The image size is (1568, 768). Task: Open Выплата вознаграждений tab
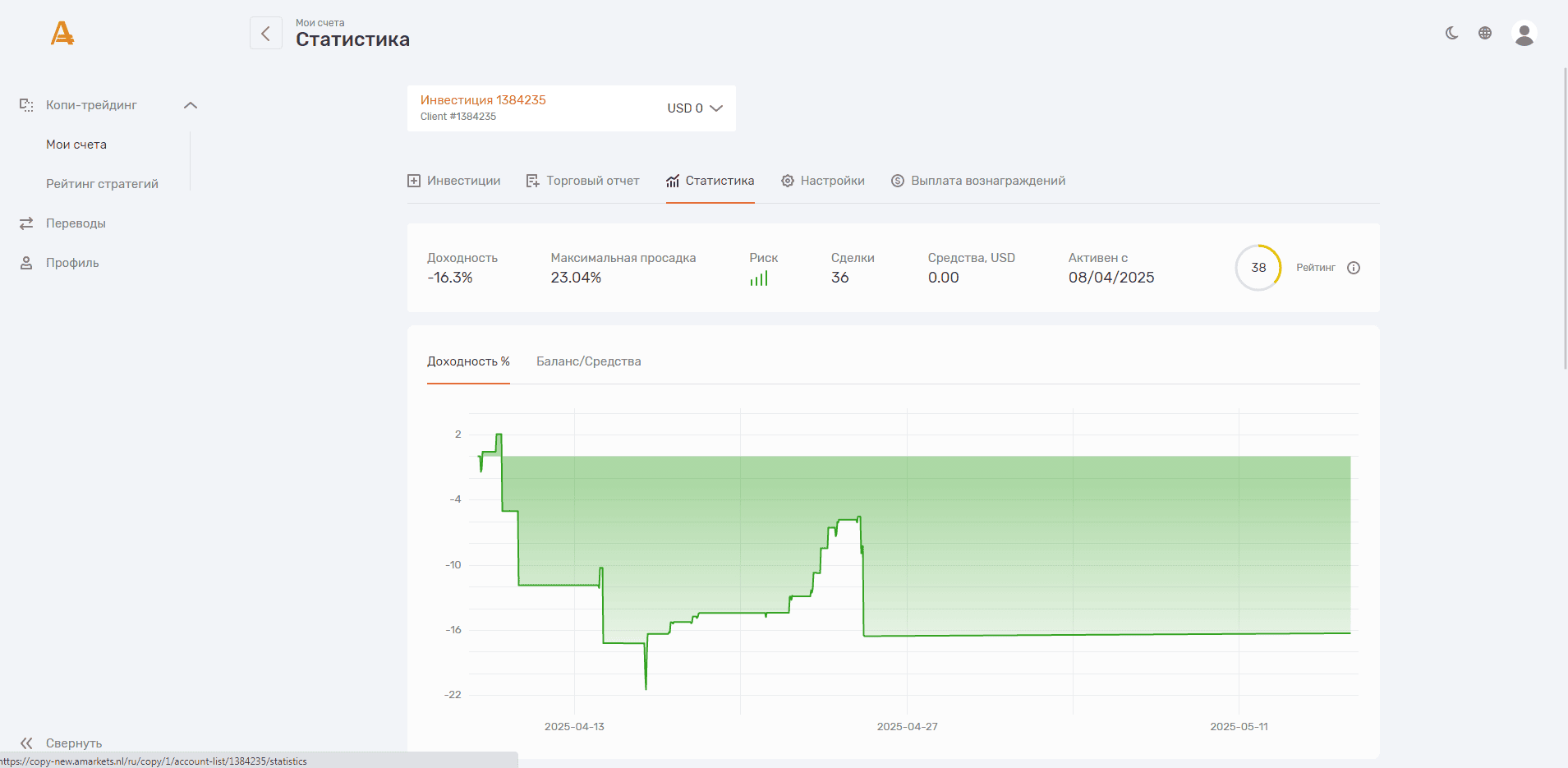click(978, 181)
